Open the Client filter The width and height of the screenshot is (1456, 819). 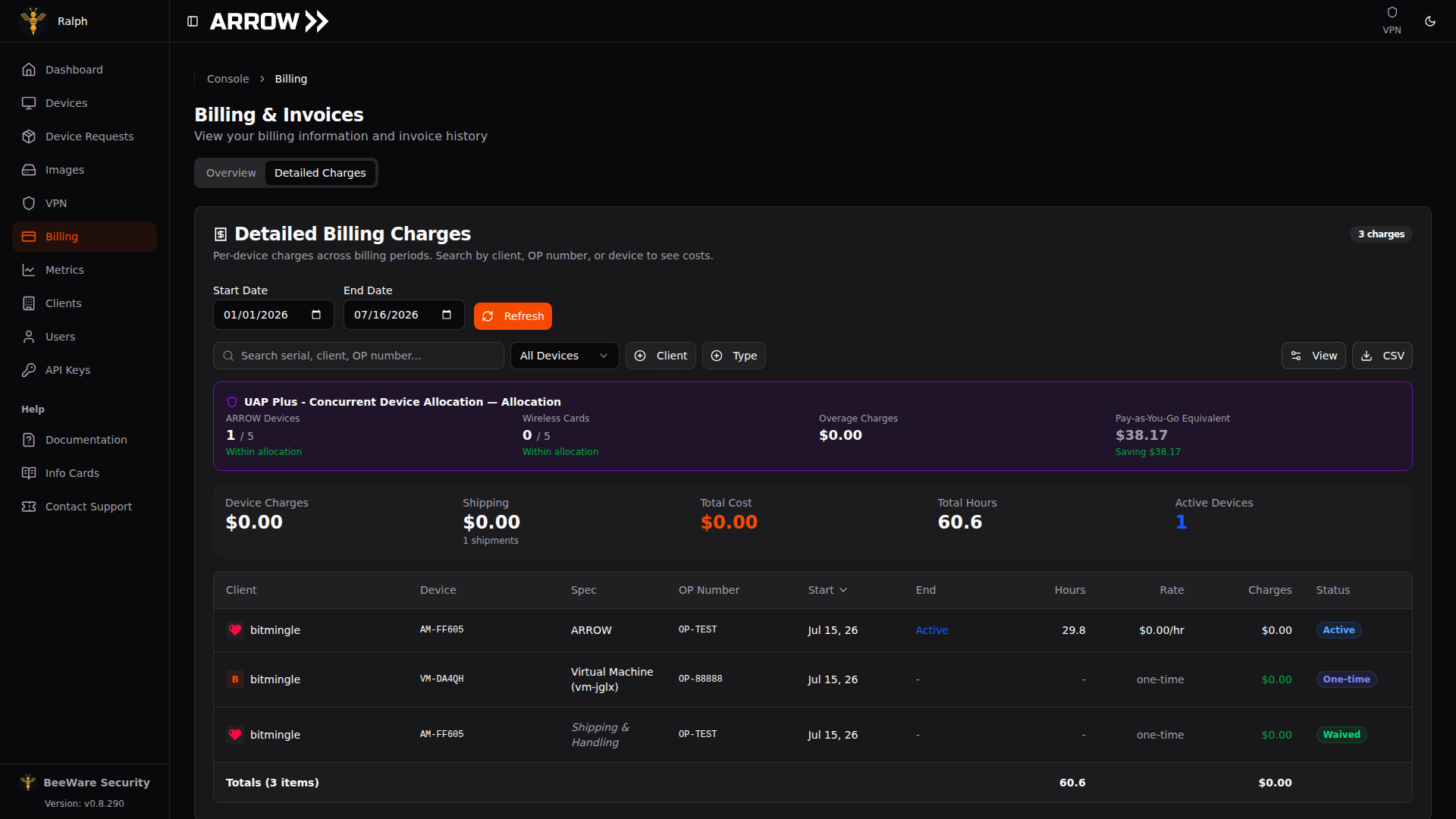coord(661,356)
